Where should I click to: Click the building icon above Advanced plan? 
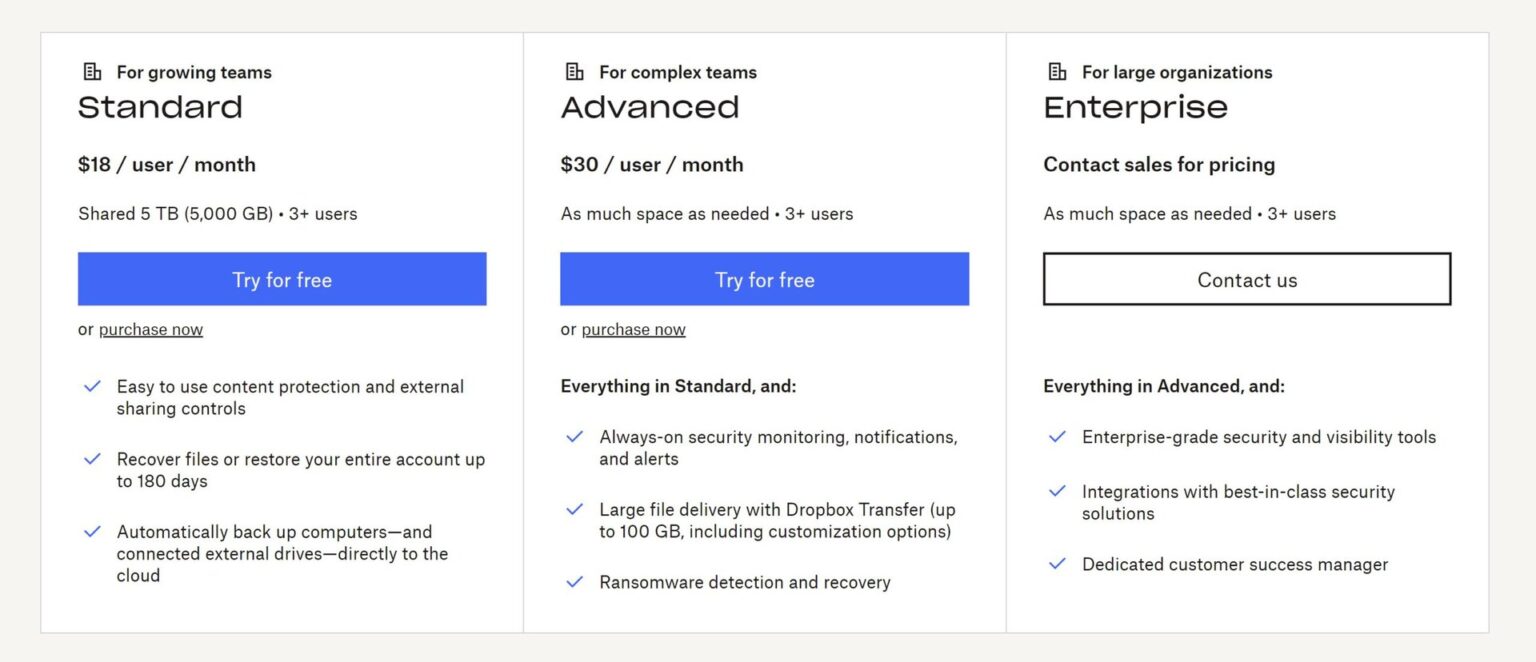point(574,70)
